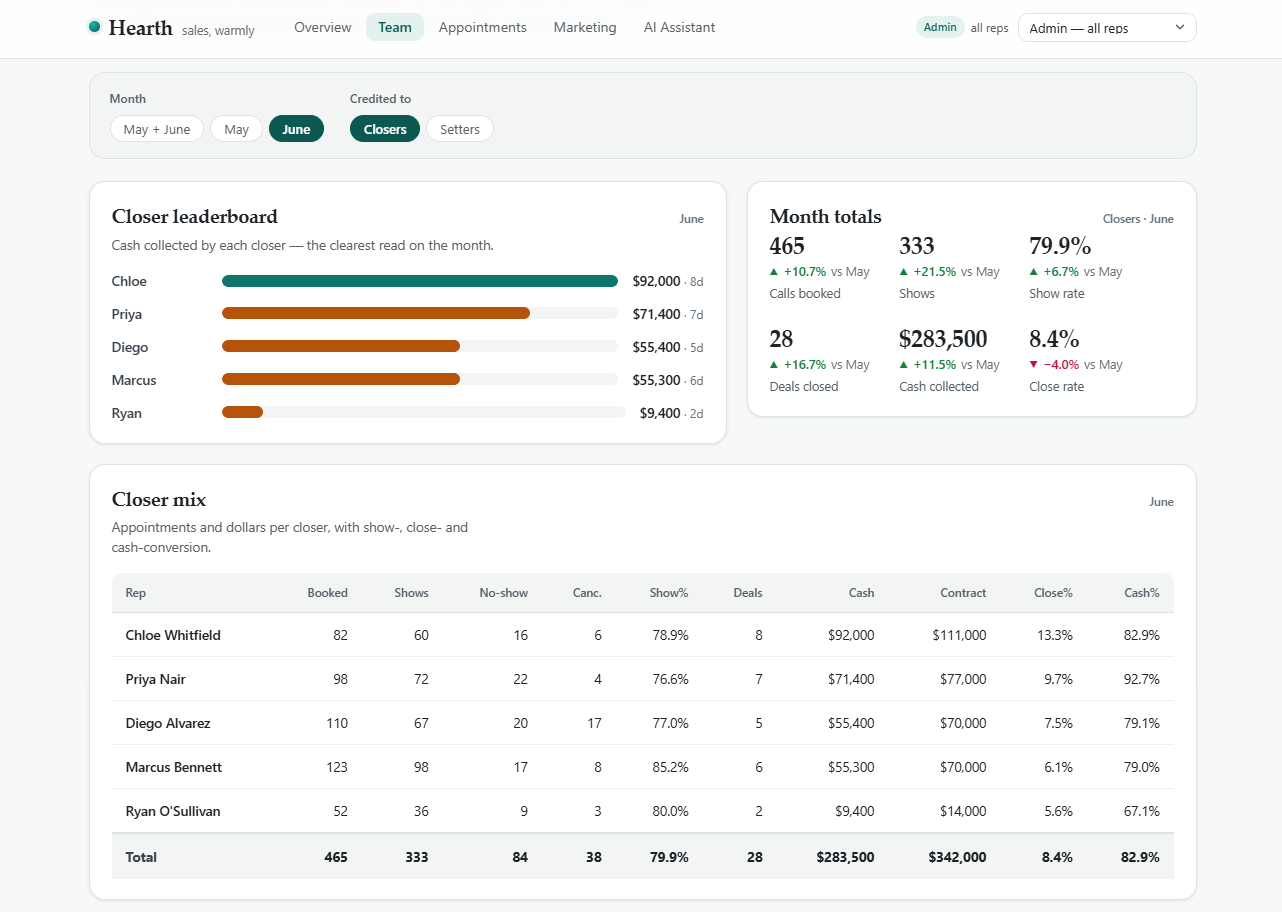The height and width of the screenshot is (912, 1282).
Task: Click the $92,000 leaderboard value
Action: (656, 281)
